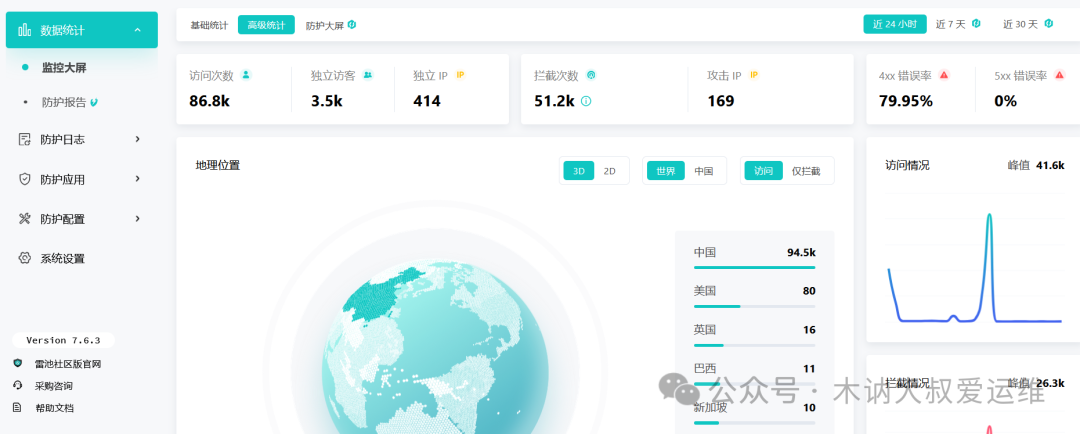
Task: Expand the 防护日志 menu chevron
Action: 138,139
